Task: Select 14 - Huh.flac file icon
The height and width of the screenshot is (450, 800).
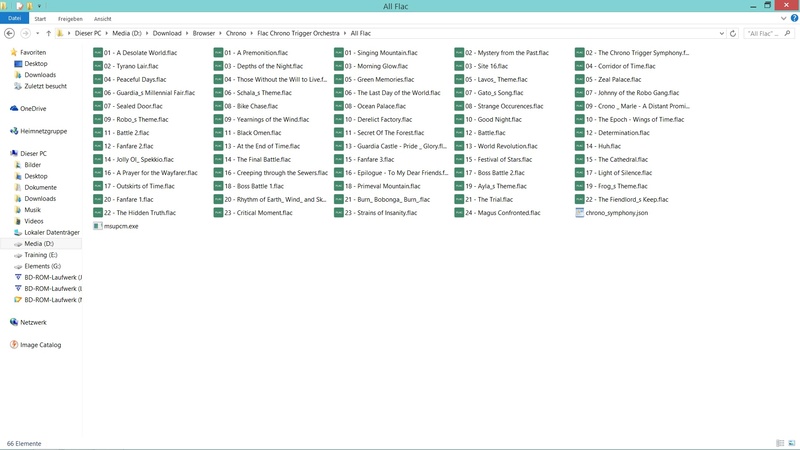Action: pos(580,146)
